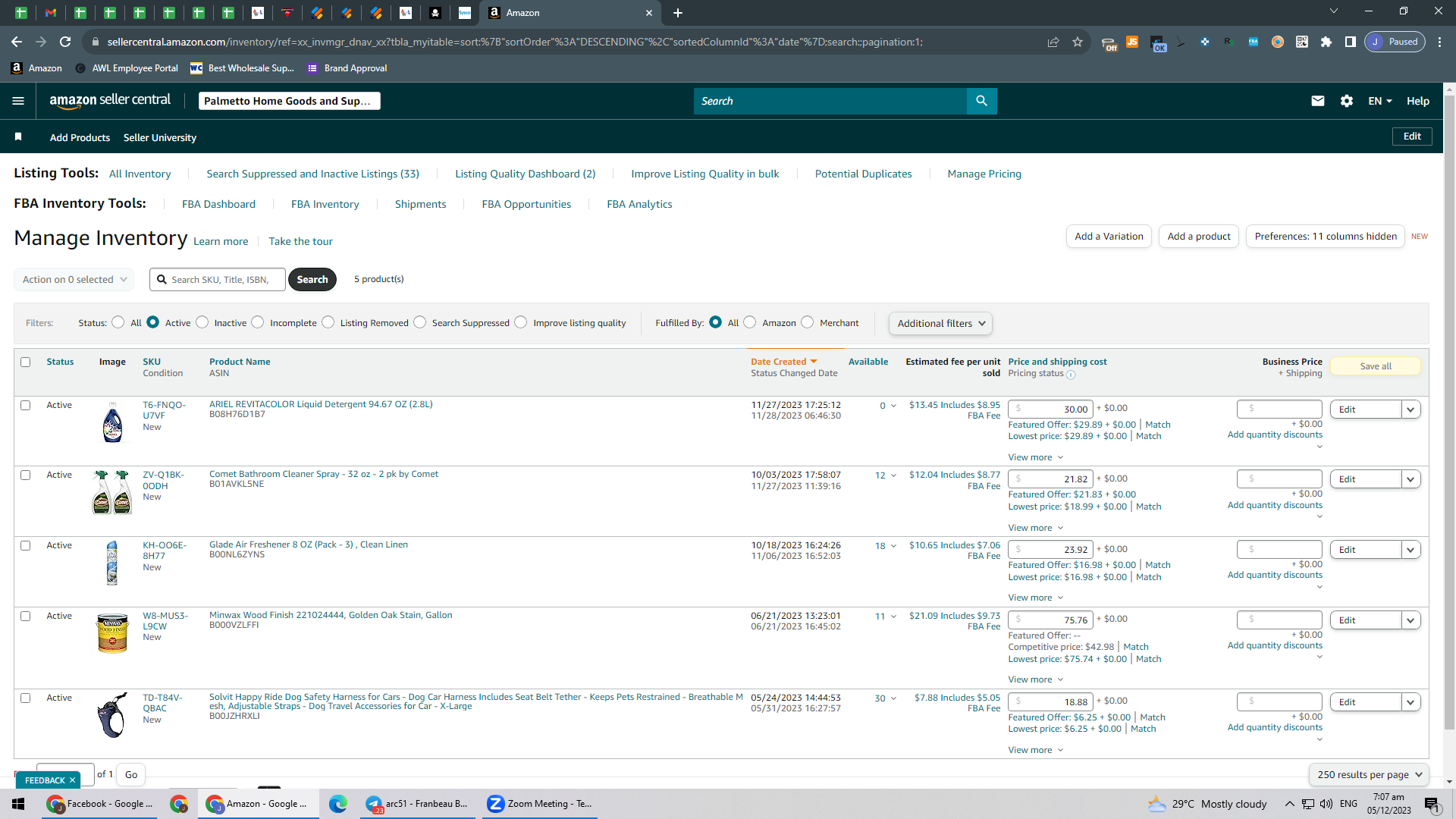Tick the select-all checkbox in table header
This screenshot has width=1456, height=819.
tap(26, 362)
